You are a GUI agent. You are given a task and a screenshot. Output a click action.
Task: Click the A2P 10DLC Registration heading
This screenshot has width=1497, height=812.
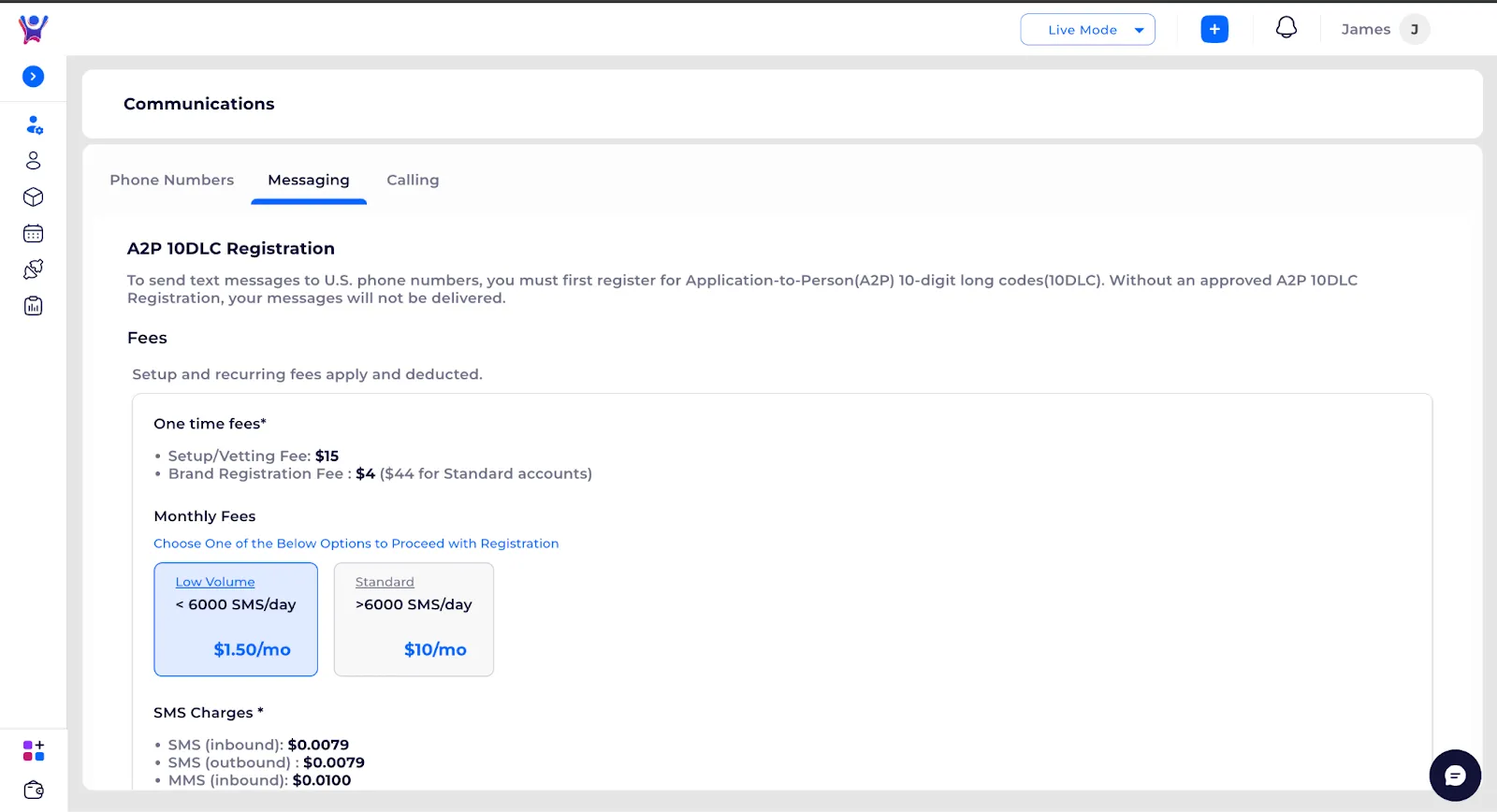(231, 248)
